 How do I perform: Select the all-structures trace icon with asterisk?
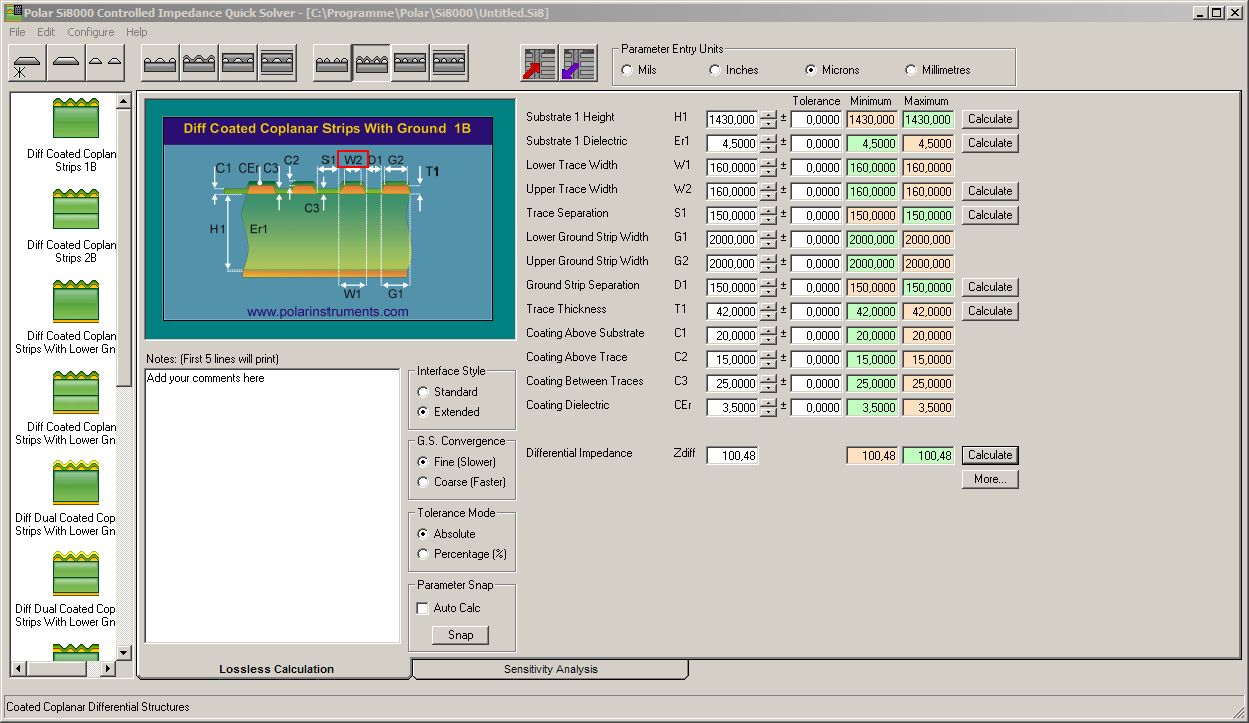click(27, 63)
